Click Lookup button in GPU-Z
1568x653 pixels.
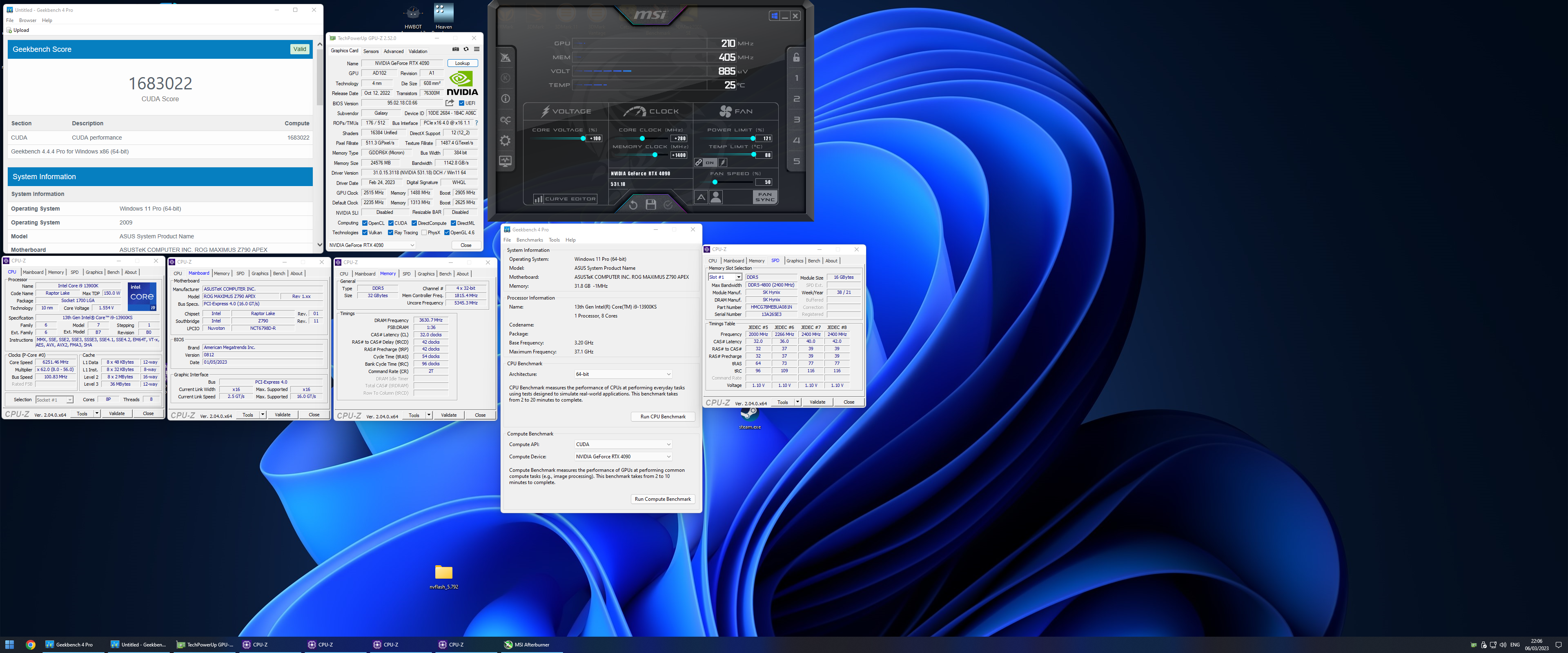point(463,63)
